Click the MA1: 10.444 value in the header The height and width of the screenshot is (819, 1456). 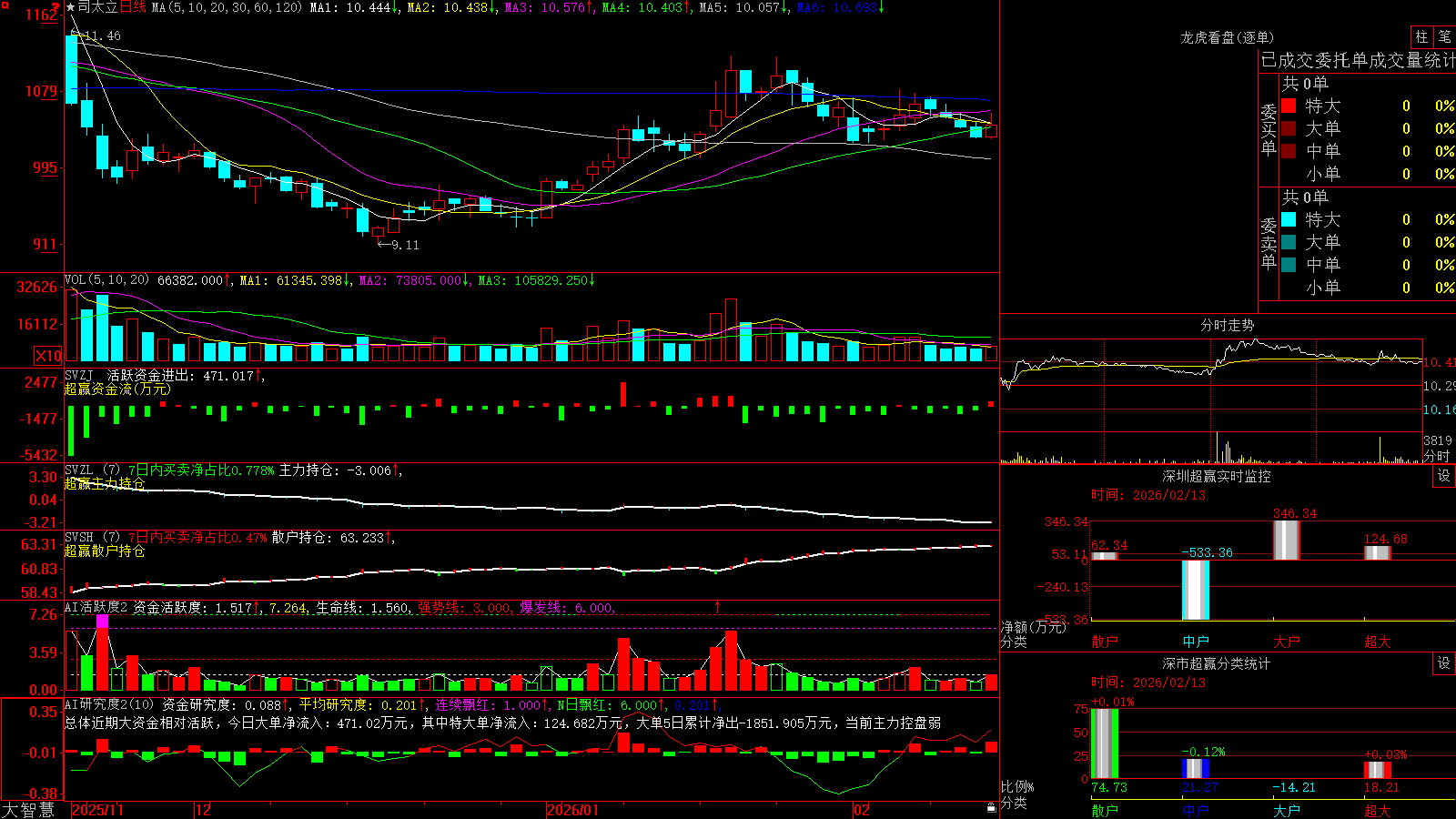pos(350,7)
